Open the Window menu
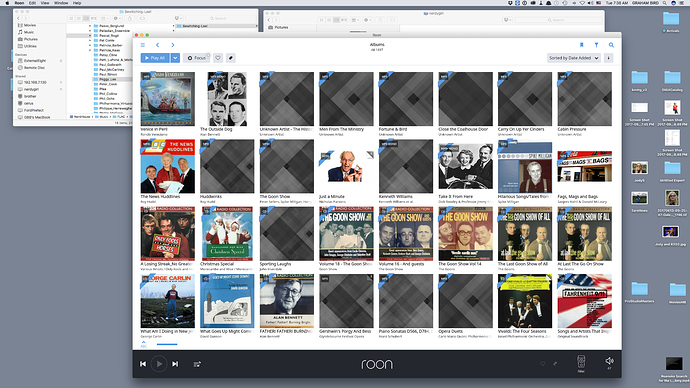The image size is (690, 388). [61, 3]
